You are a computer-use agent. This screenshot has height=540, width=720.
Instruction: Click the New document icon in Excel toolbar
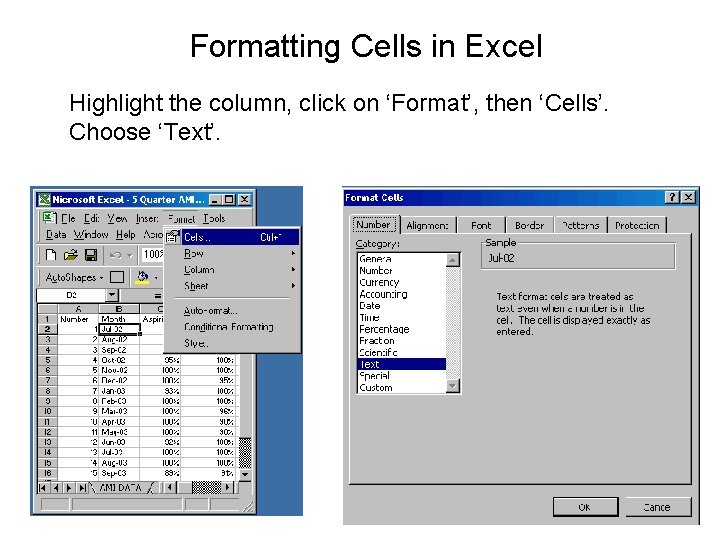pos(51,255)
